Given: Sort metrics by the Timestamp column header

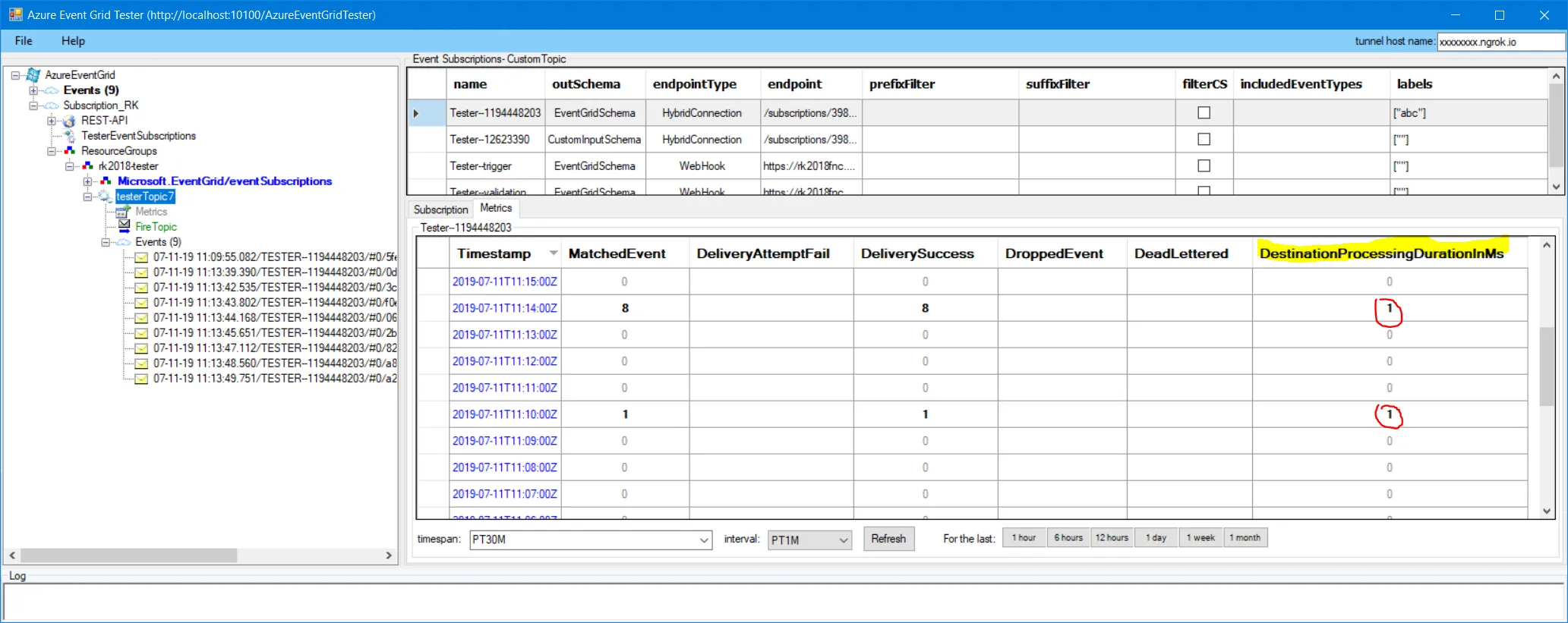Looking at the screenshot, I should 505,253.
